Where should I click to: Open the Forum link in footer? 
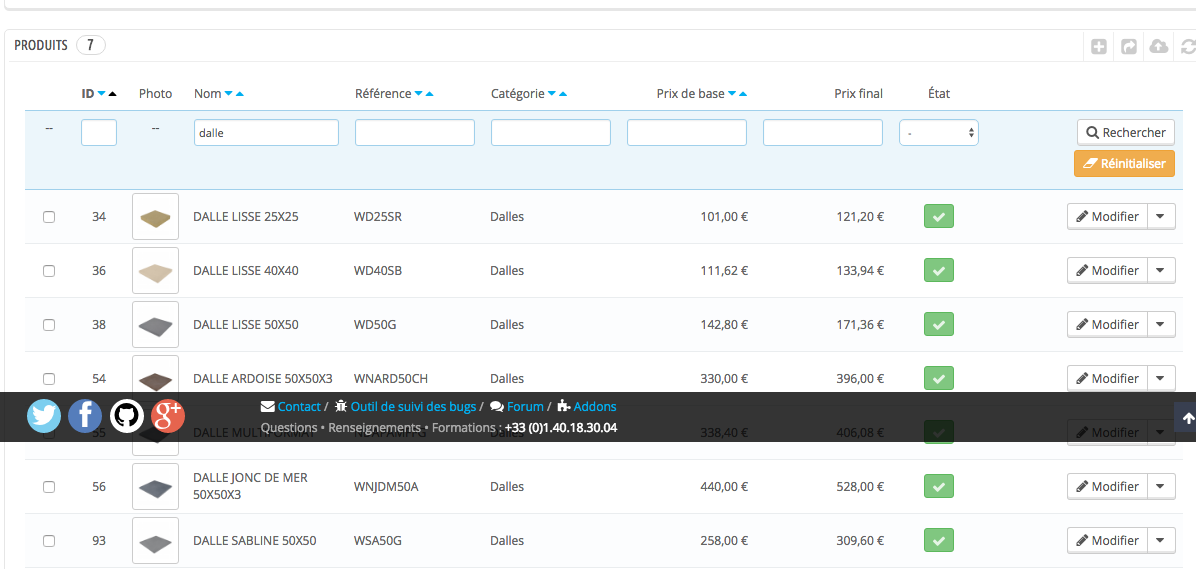pos(526,407)
